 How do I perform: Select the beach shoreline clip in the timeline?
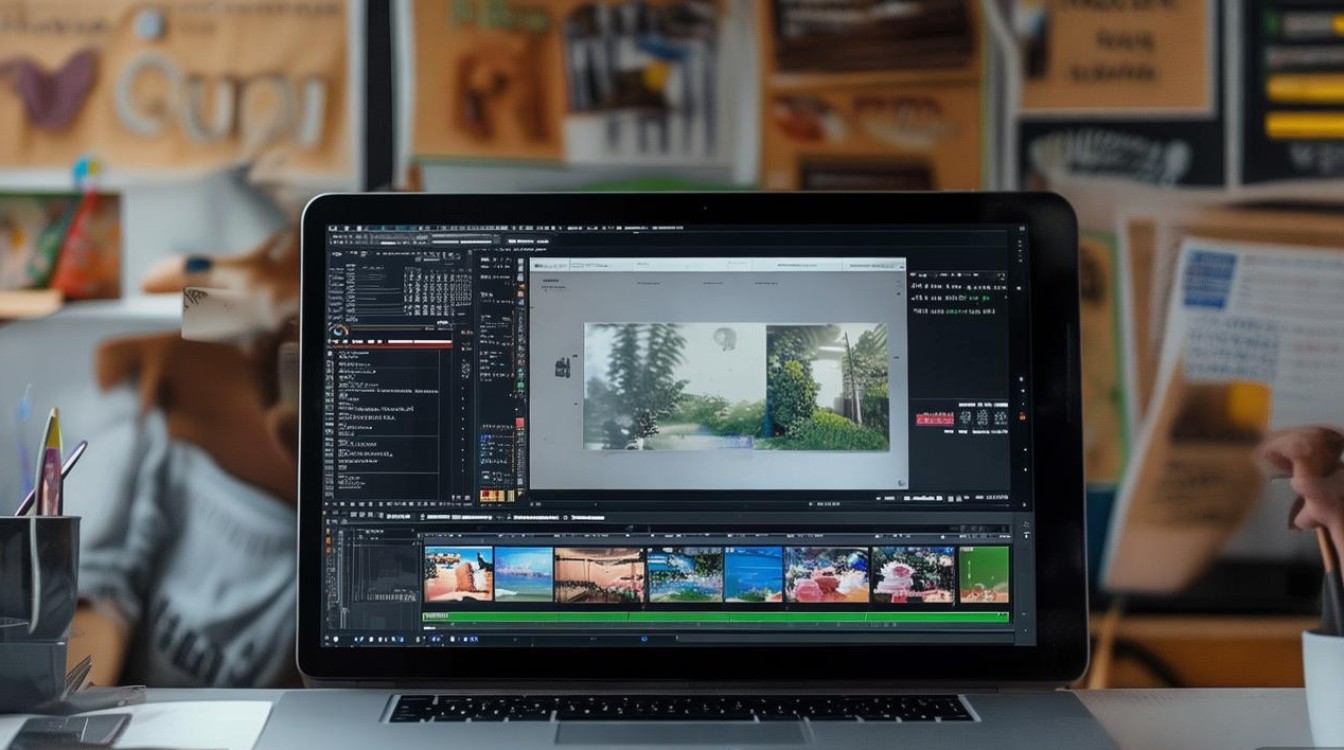[523, 574]
